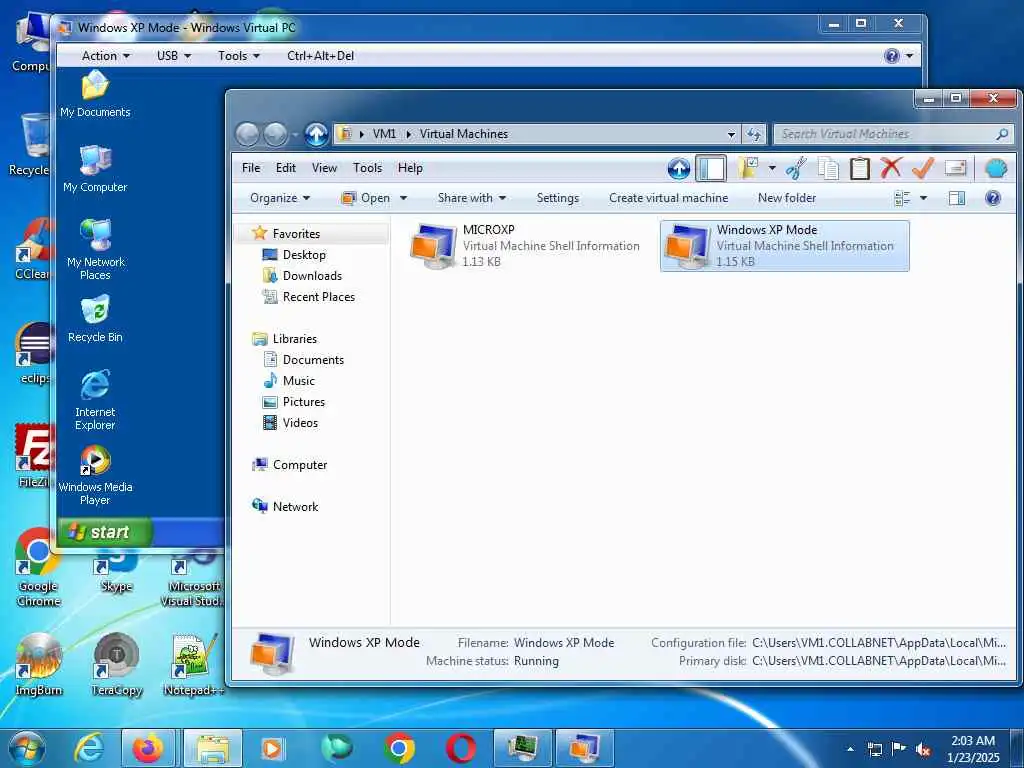Open the Organize dropdown

280,198
